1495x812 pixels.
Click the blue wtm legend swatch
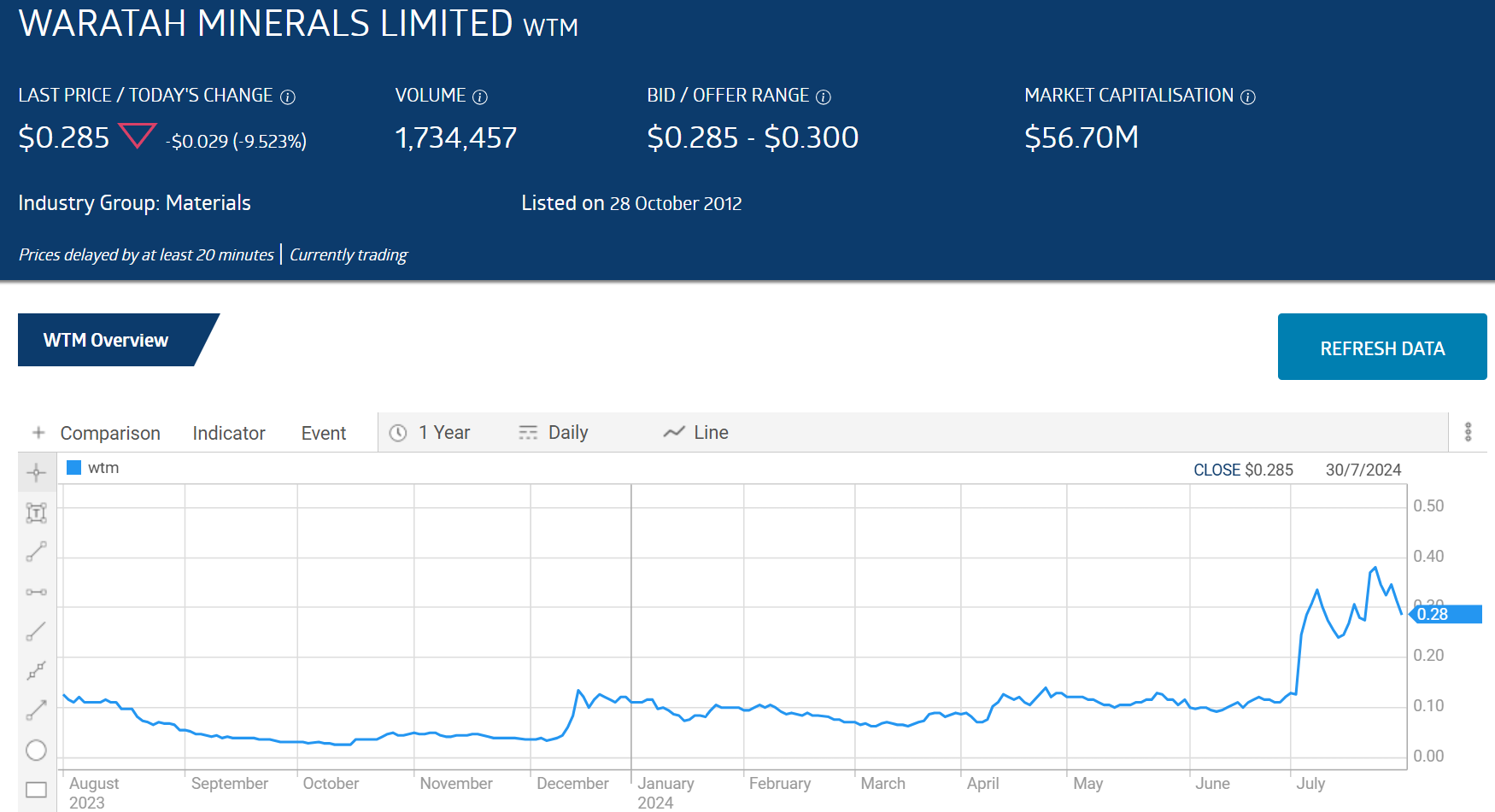(x=74, y=468)
